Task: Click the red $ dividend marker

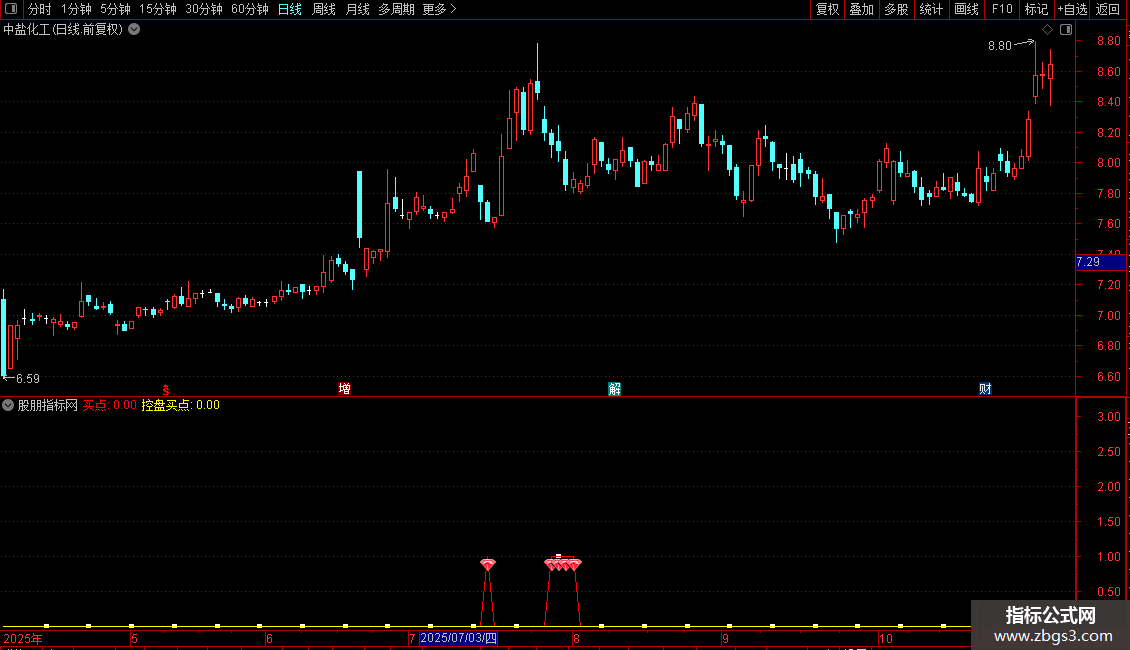Action: (x=166, y=390)
